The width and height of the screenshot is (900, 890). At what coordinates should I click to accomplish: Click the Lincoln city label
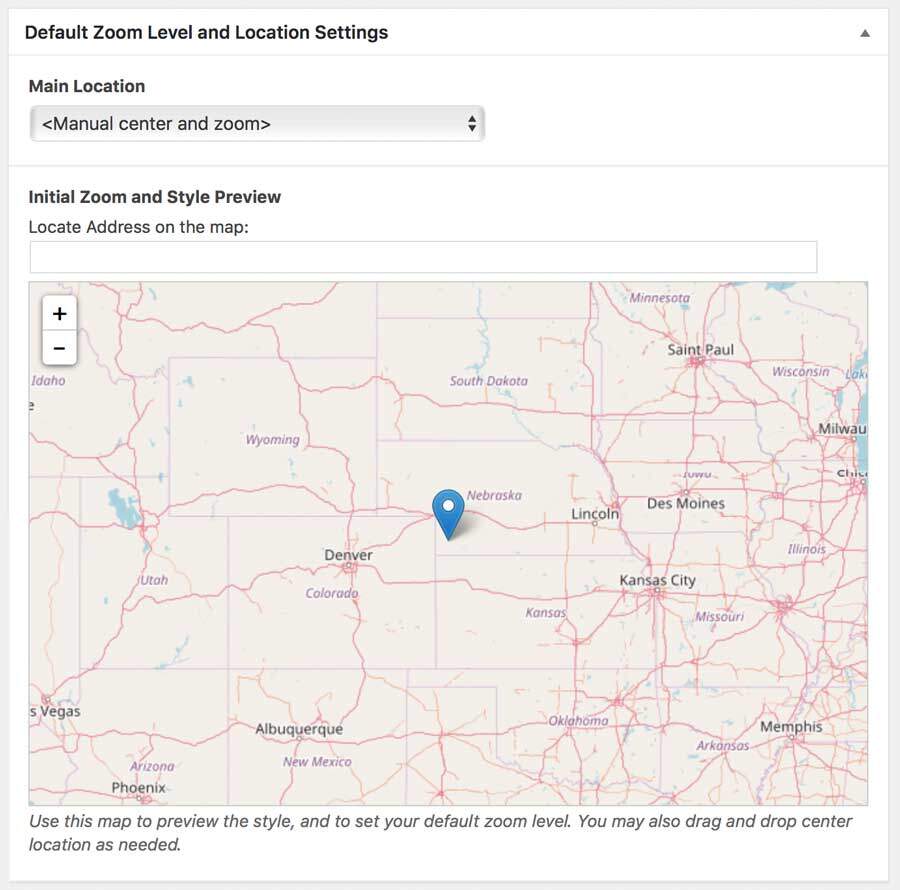click(595, 514)
